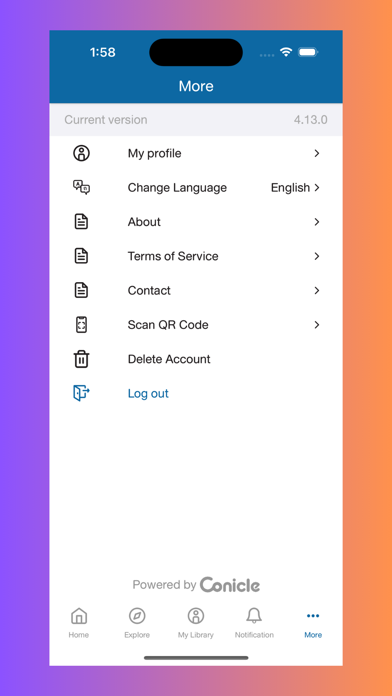Open the Terms of Service chevron
392x696 pixels.
(x=317, y=256)
